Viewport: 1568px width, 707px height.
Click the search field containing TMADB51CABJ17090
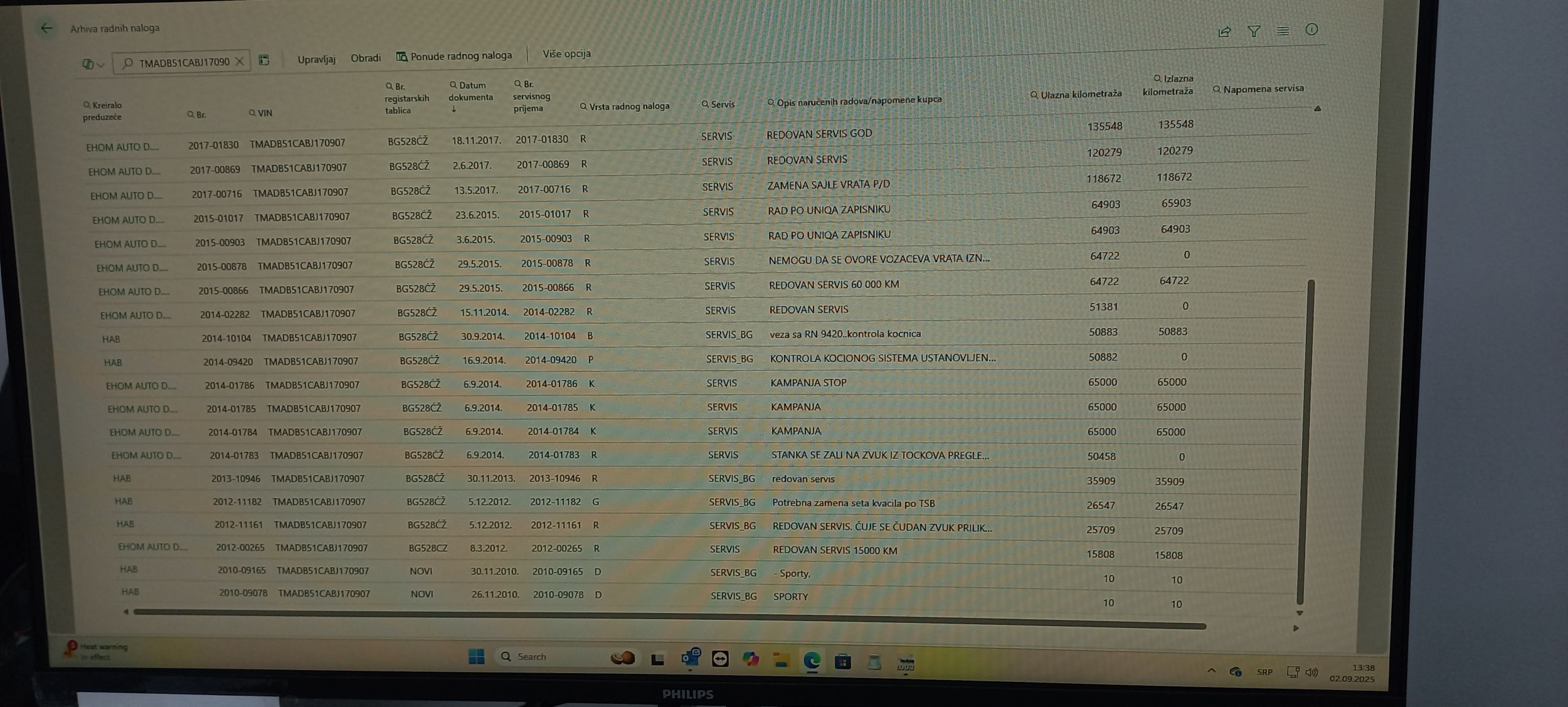pyautogui.click(x=182, y=63)
